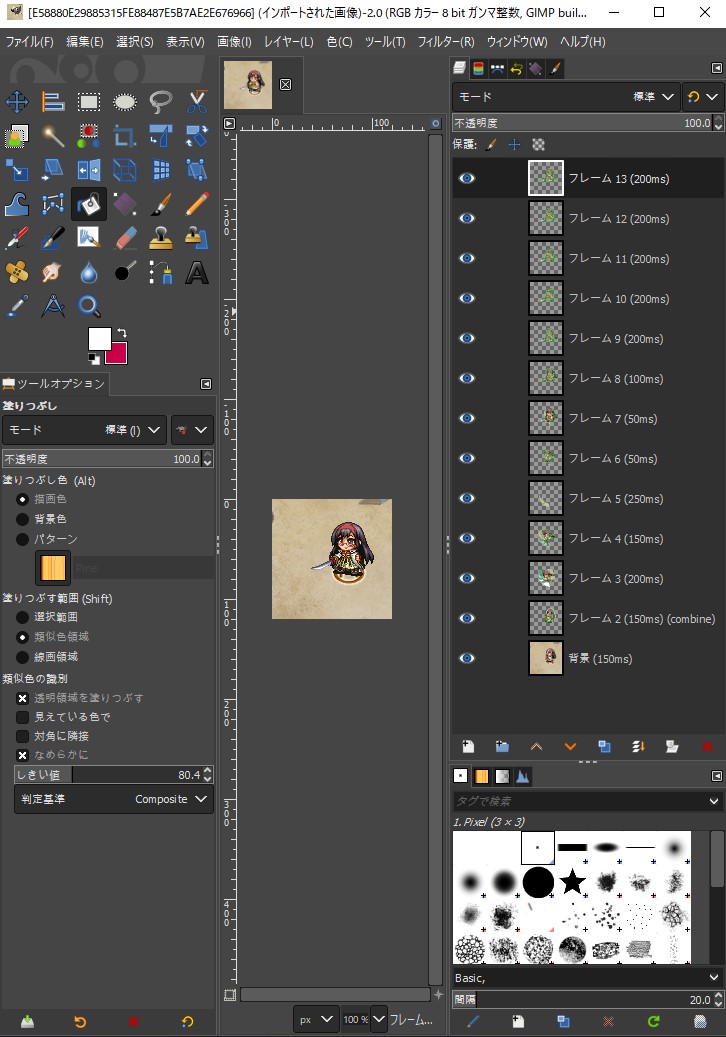
Task: Select the Crop tool
Action: pyautogui.click(x=125, y=136)
